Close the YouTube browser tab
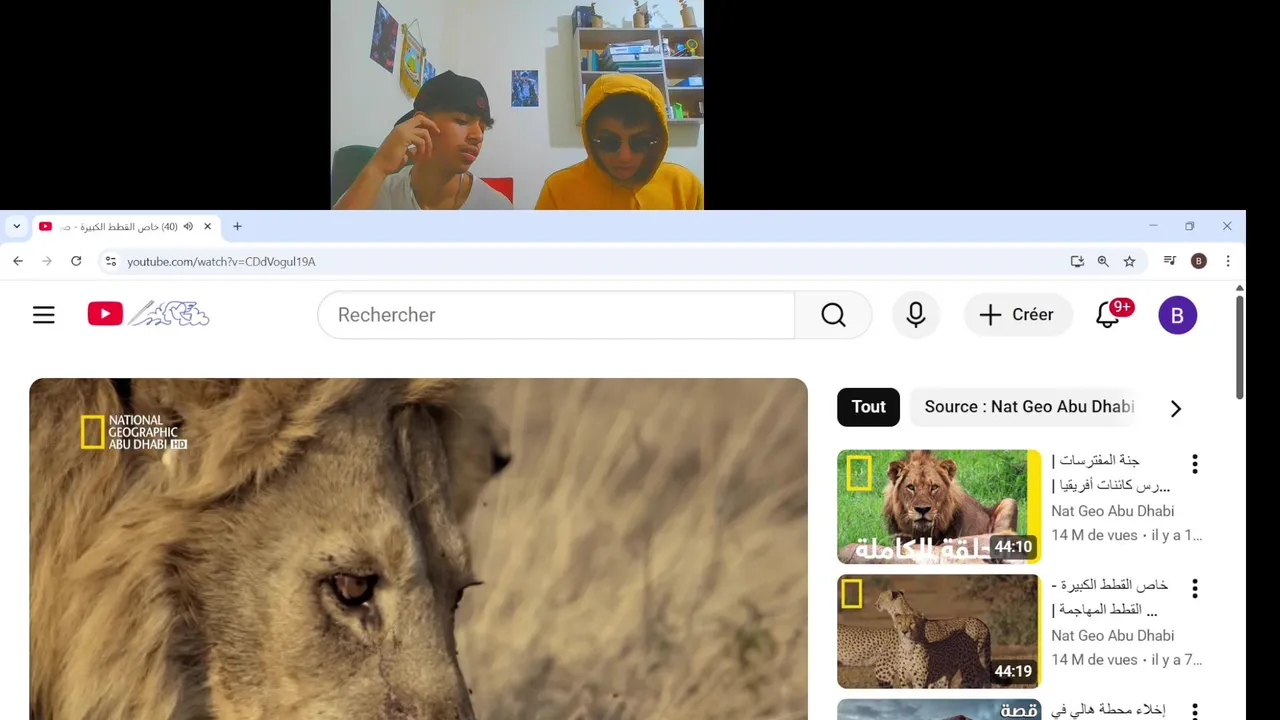1280x720 pixels. click(208, 227)
